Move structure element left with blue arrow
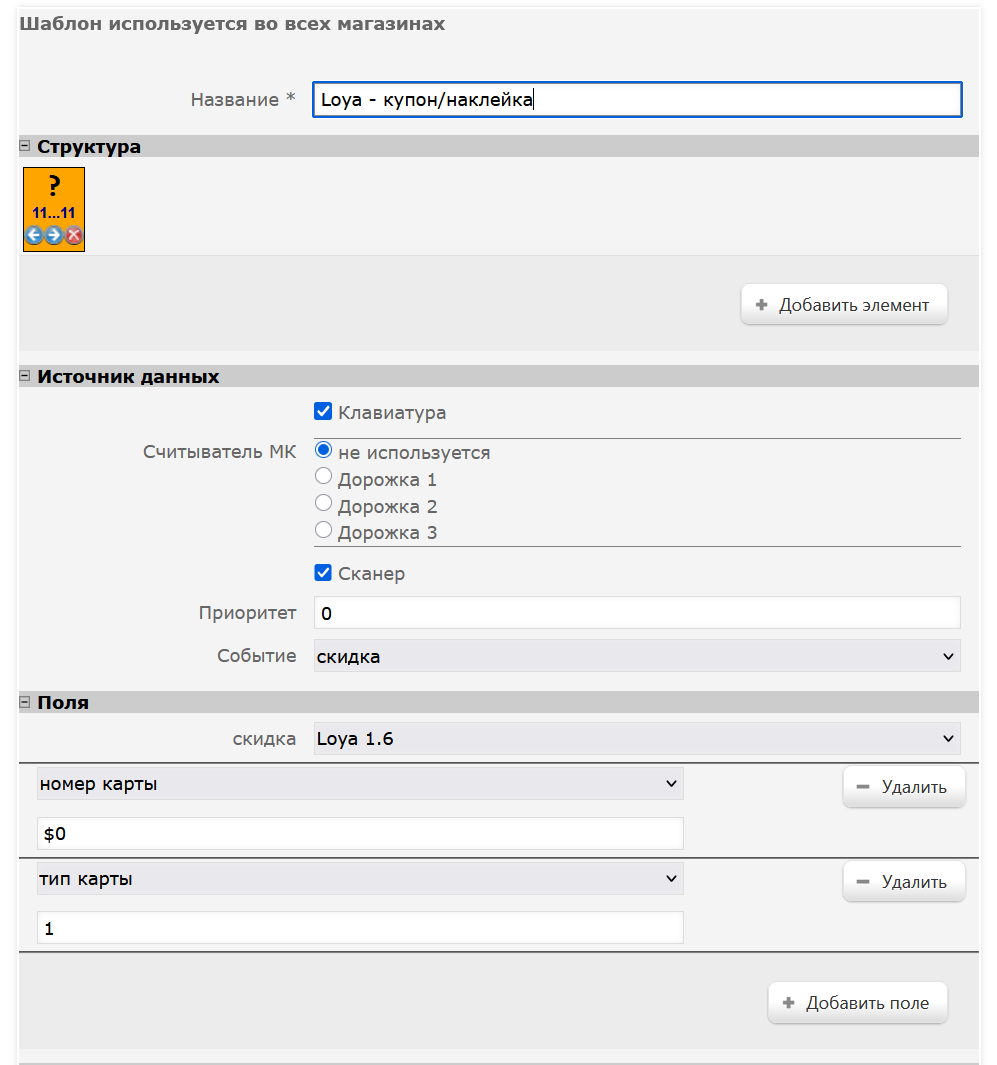The width and height of the screenshot is (997, 1065). pos(34,236)
